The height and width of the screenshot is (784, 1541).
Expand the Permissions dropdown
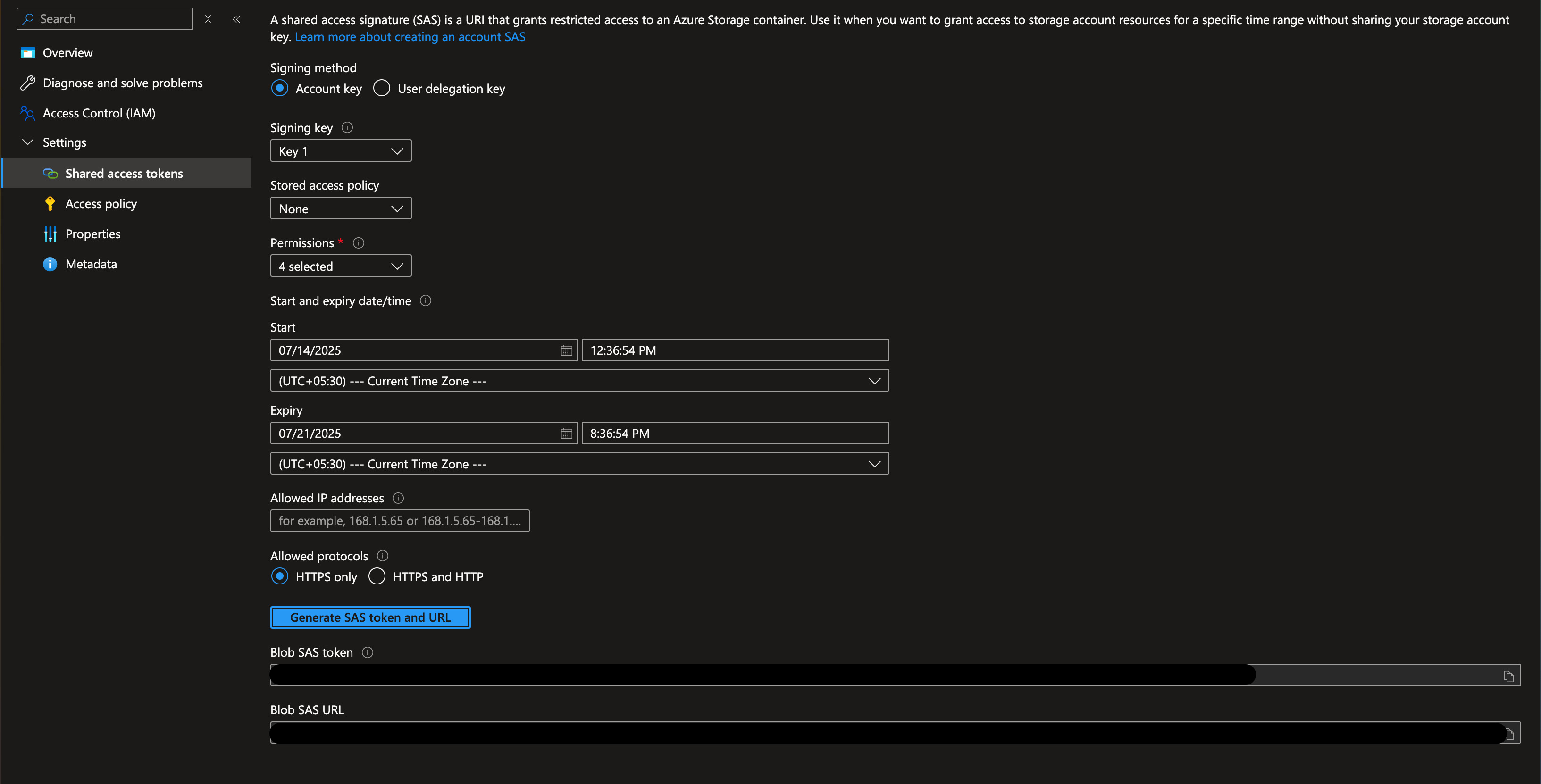tap(340, 266)
